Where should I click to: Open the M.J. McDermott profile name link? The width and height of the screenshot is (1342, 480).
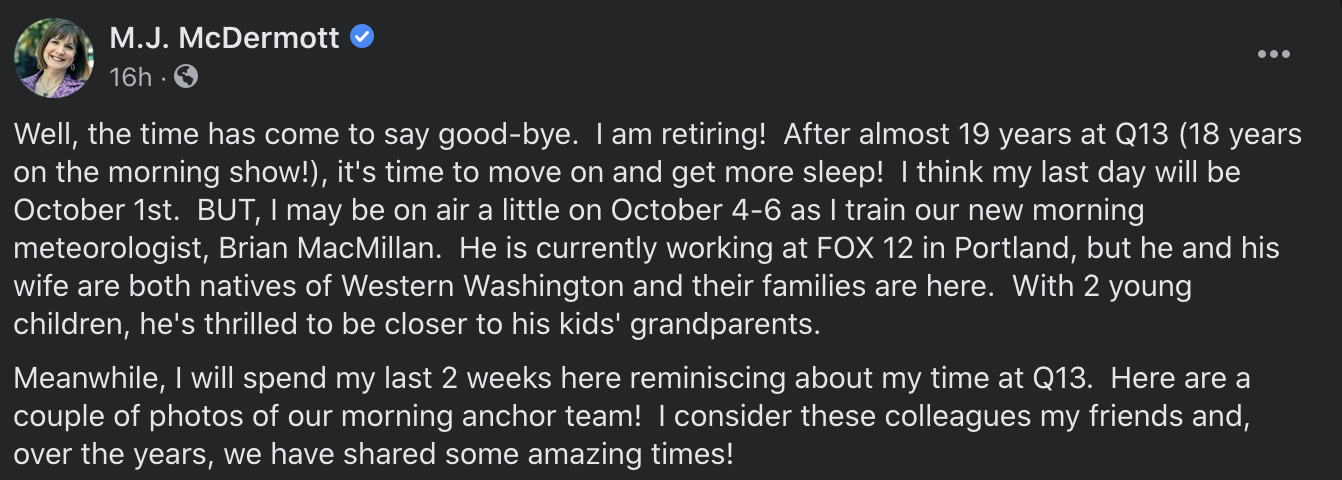point(225,38)
